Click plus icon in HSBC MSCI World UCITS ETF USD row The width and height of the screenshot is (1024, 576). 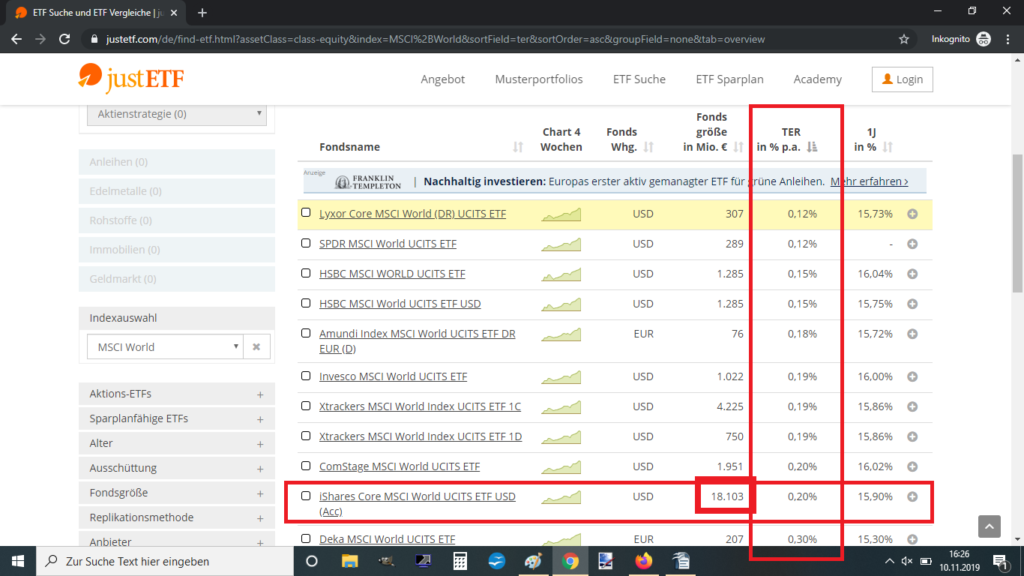[912, 304]
